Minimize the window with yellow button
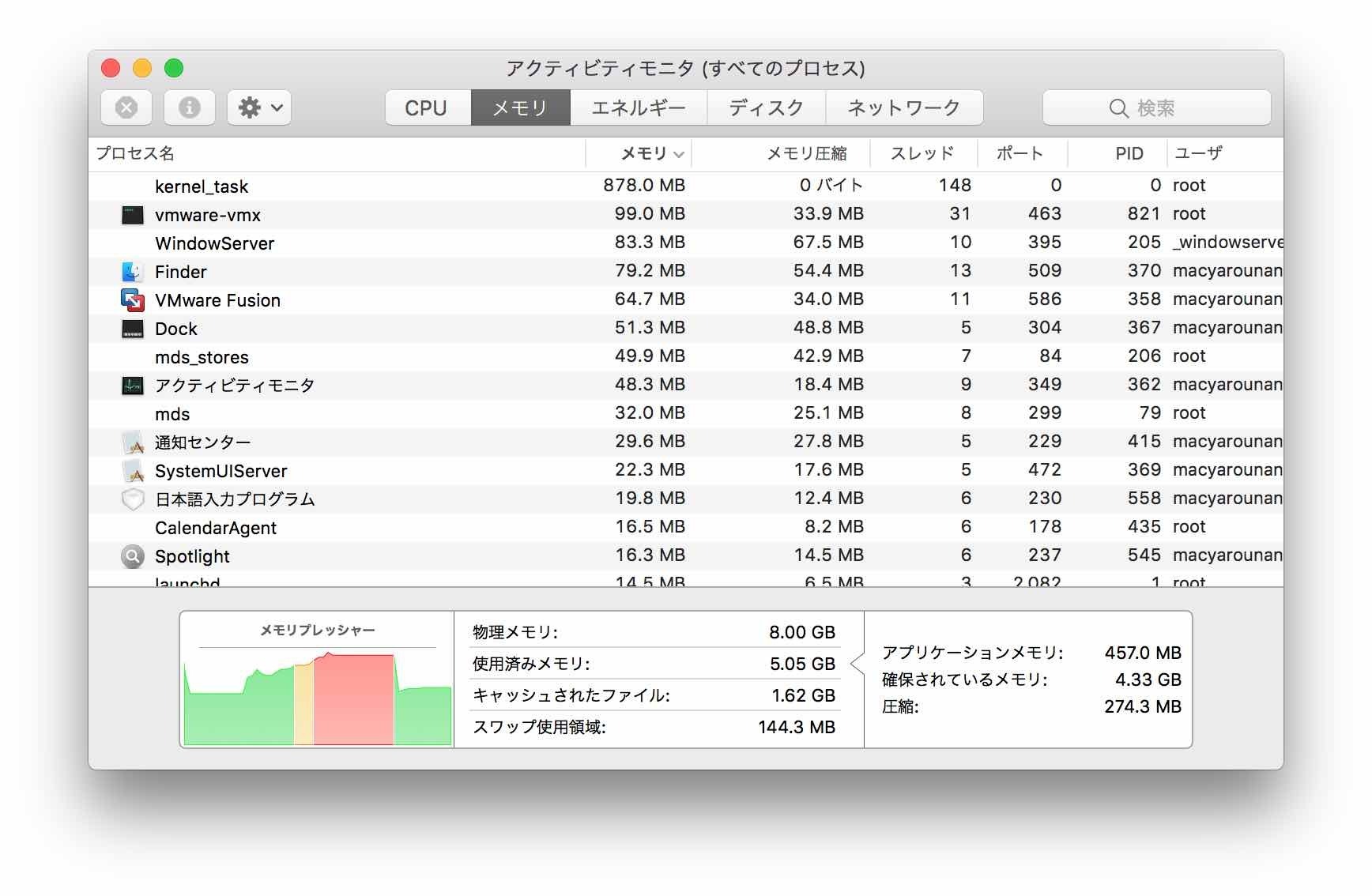Screen dimensions: 1372x896 [x=142, y=68]
